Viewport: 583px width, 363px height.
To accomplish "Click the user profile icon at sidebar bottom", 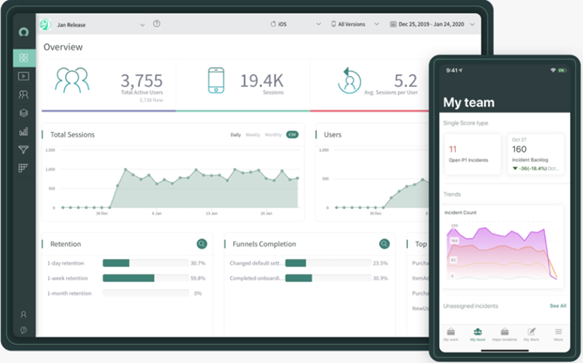I will (x=23, y=315).
